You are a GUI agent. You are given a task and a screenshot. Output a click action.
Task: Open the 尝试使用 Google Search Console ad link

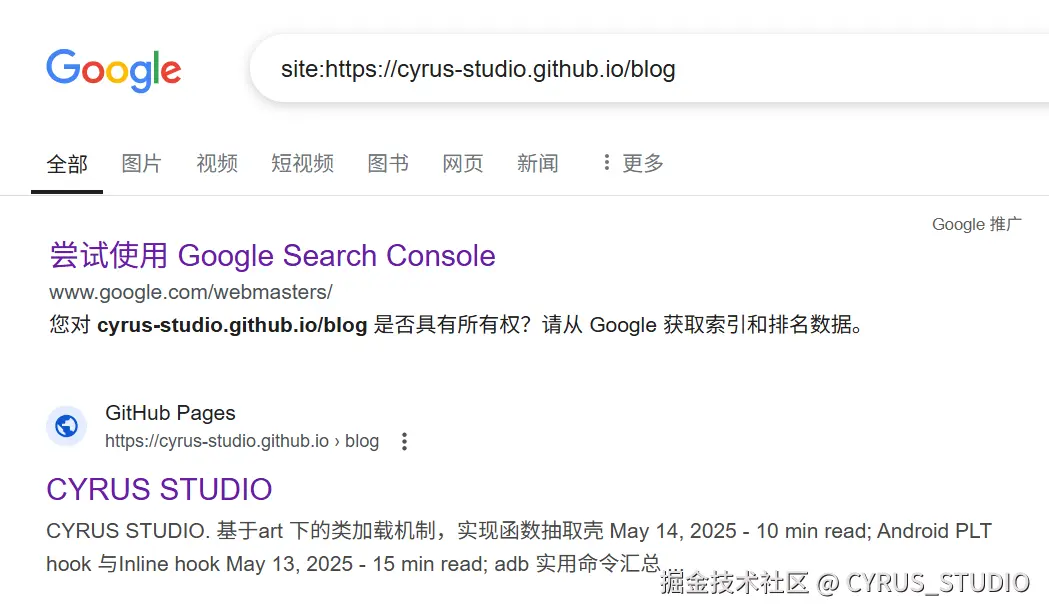pyautogui.click(x=271, y=256)
